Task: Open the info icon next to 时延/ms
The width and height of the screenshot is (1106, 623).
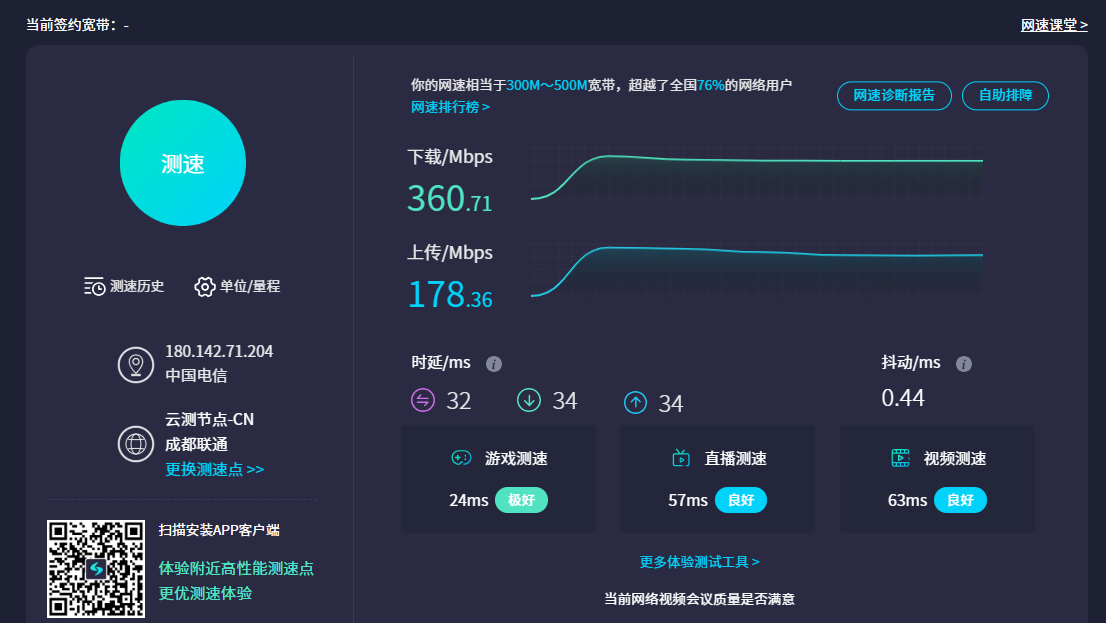Action: coord(493,363)
